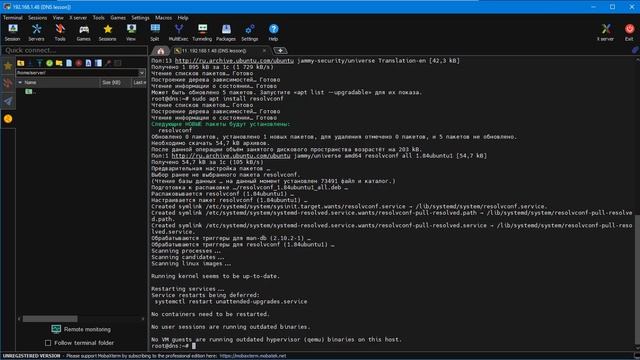The height and width of the screenshot is (360, 640).
Task: Open the Tunneling tool icon
Action: 202,32
